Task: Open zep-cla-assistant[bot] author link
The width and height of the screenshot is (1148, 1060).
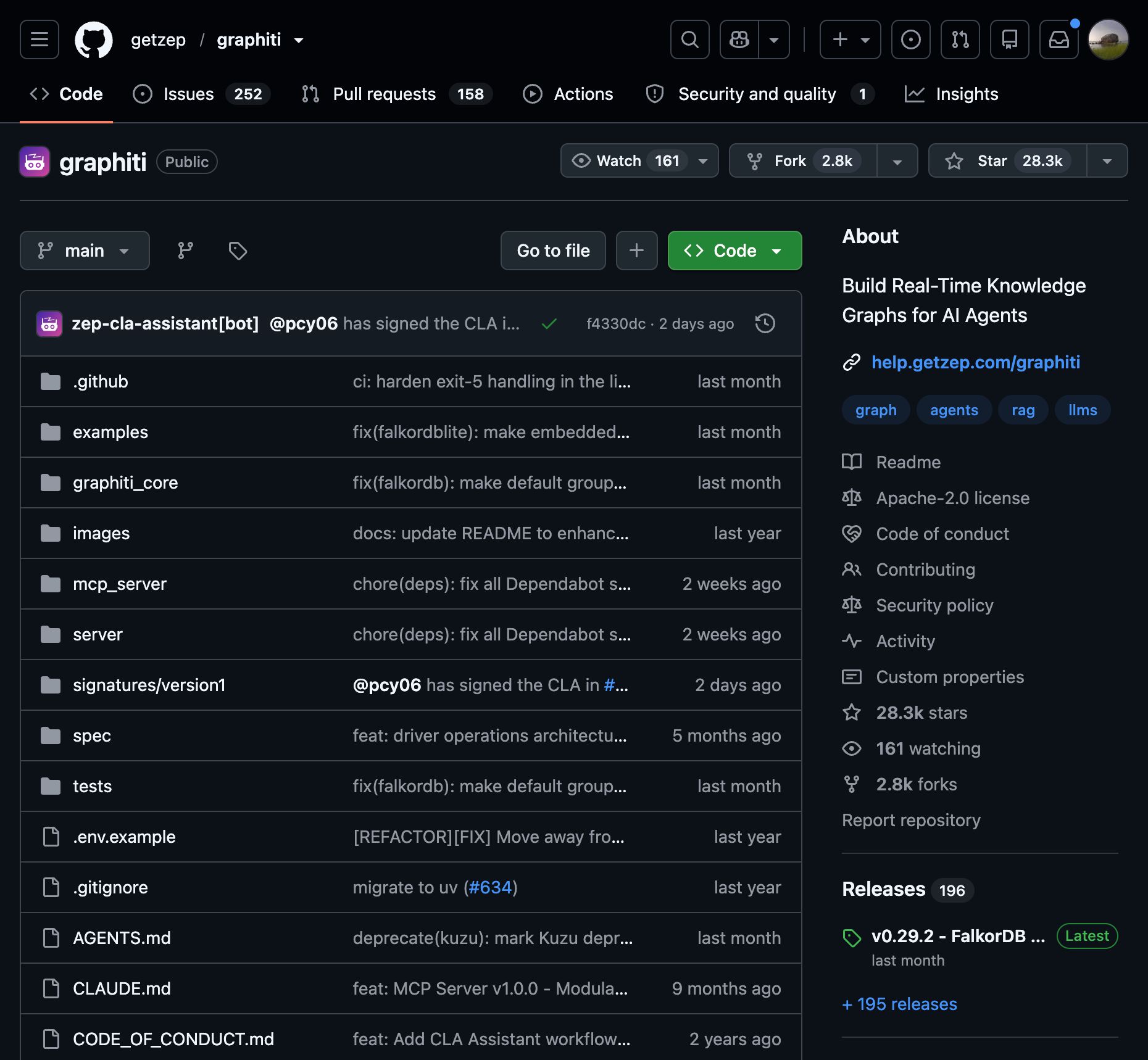Action: [165, 323]
